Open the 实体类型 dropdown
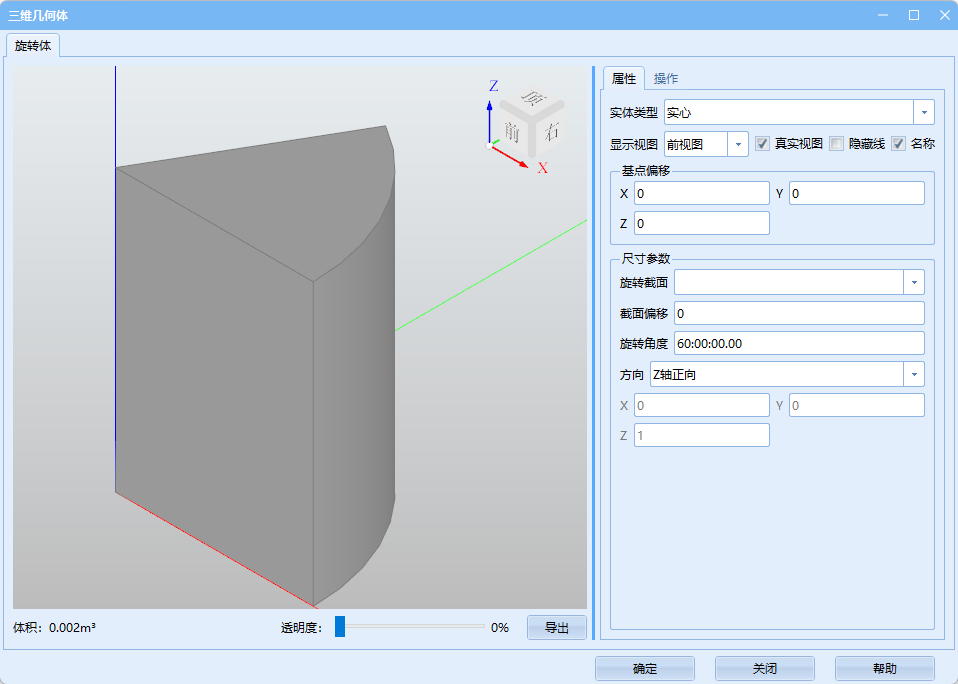The image size is (958, 684). [x=923, y=112]
